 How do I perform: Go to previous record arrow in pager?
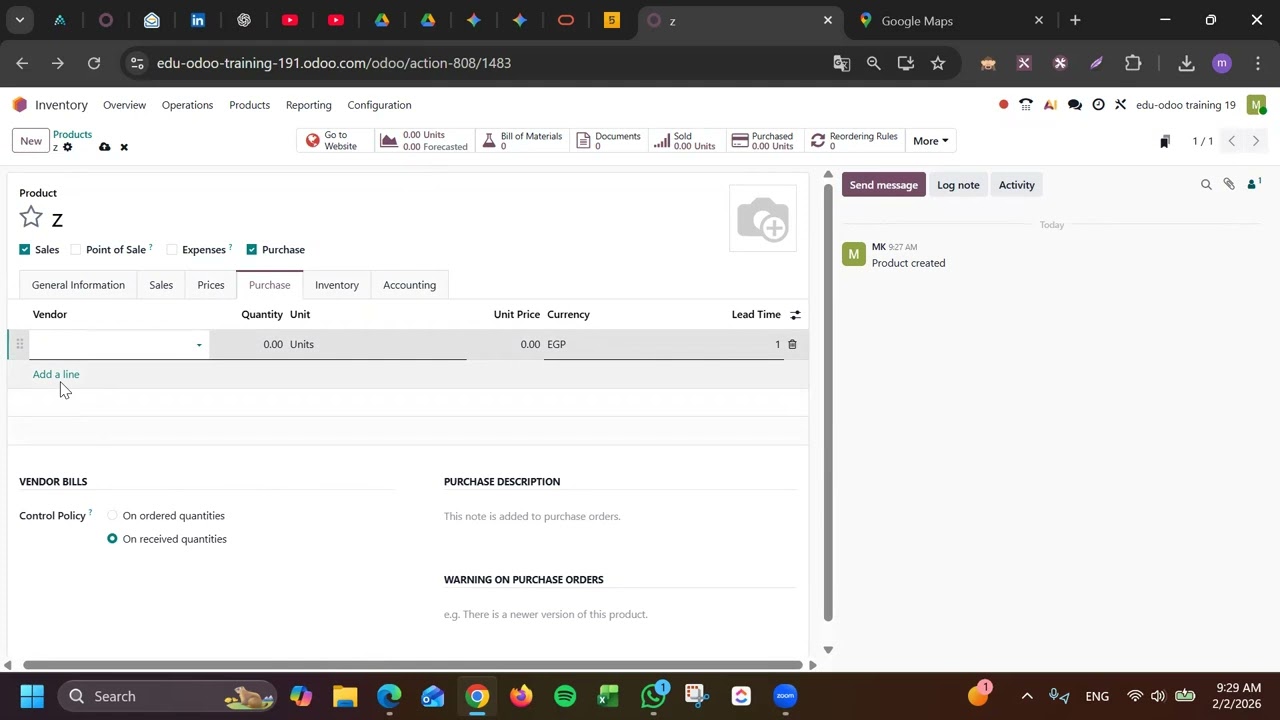[x=1232, y=141]
